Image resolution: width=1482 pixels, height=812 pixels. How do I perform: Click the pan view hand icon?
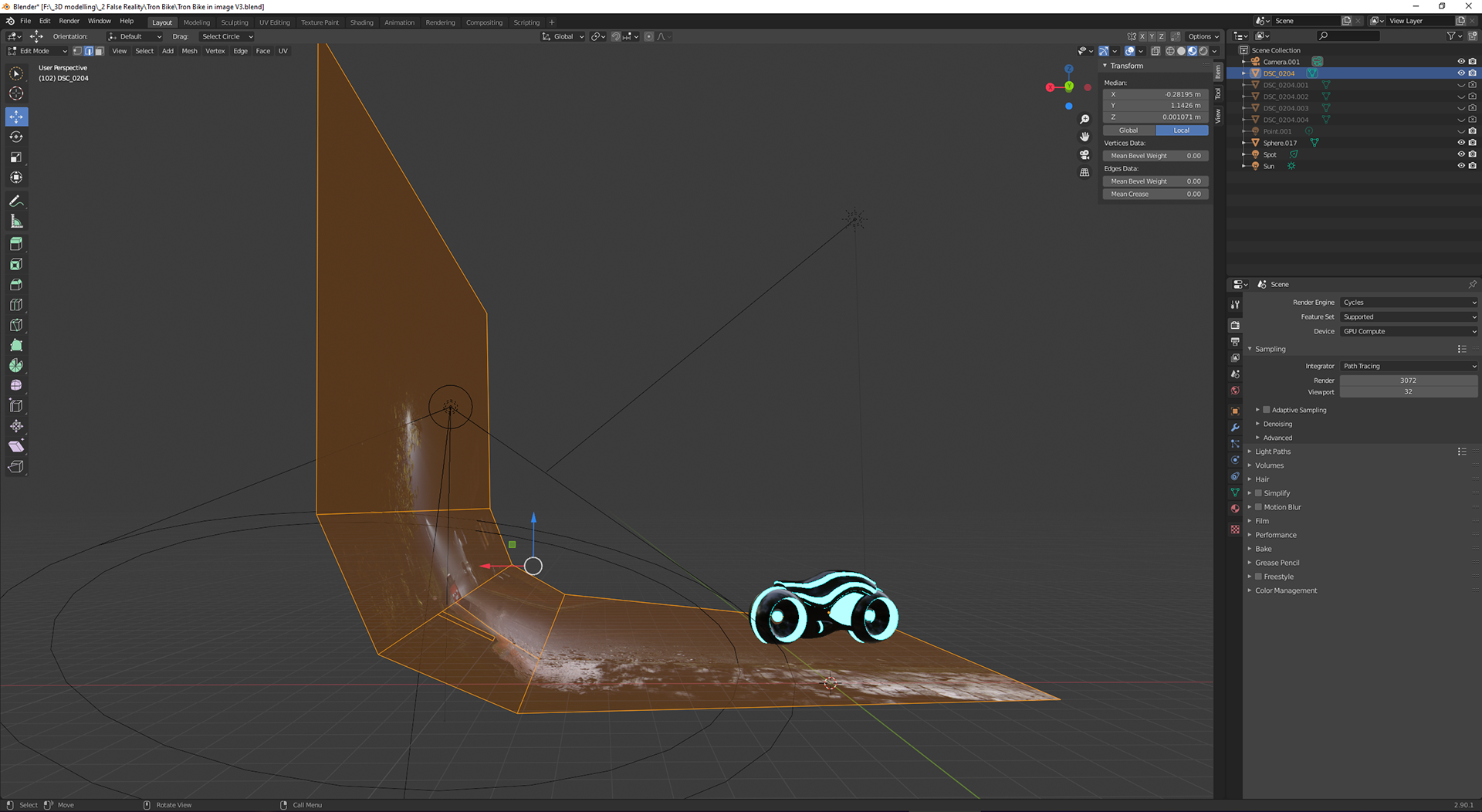click(1084, 137)
